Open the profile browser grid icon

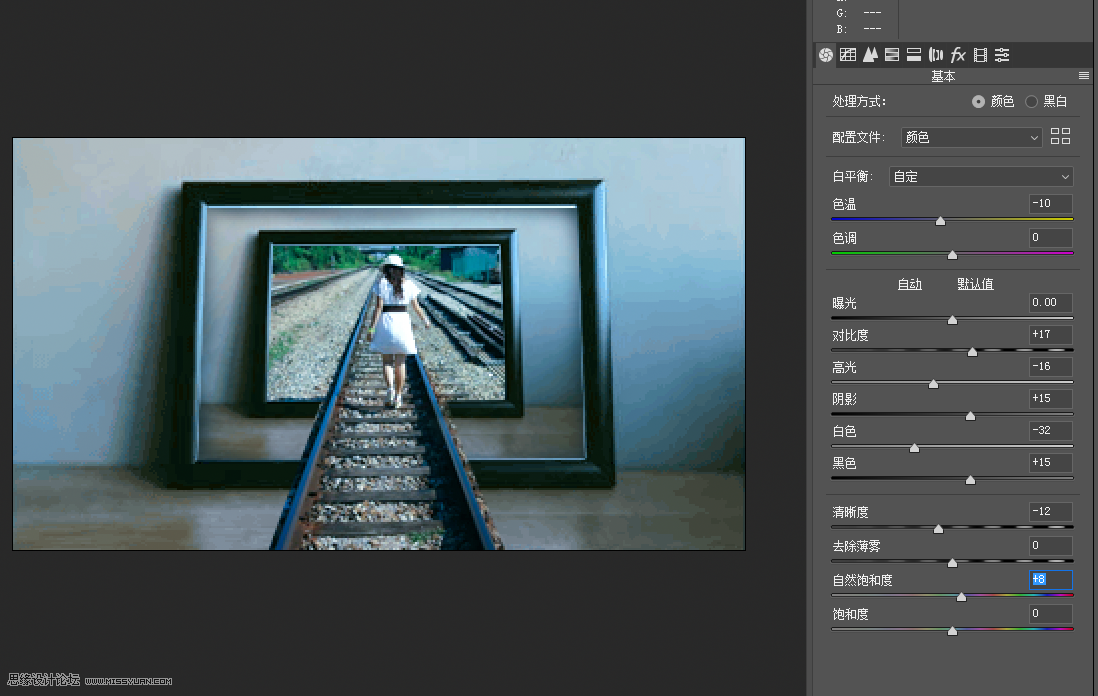(x=1060, y=136)
